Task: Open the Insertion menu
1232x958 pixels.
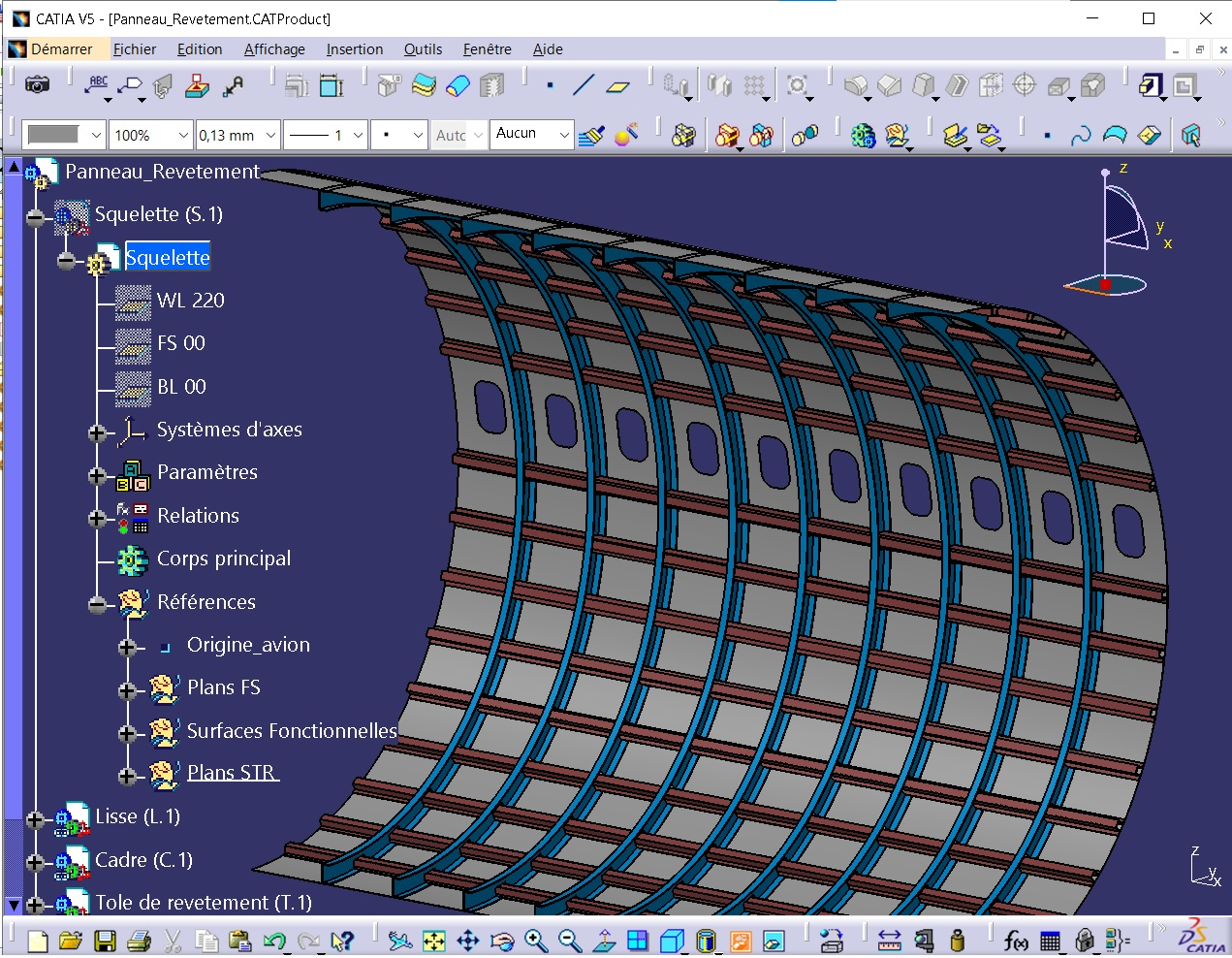Action: [355, 49]
